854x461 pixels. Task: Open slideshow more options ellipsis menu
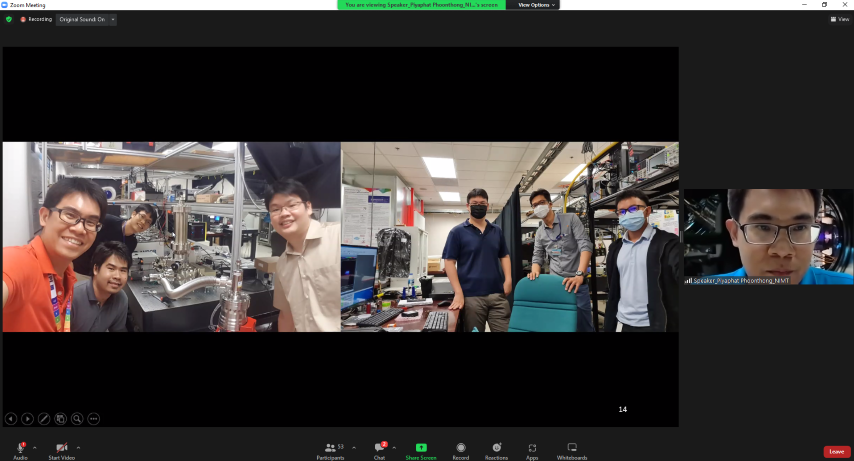coord(94,419)
